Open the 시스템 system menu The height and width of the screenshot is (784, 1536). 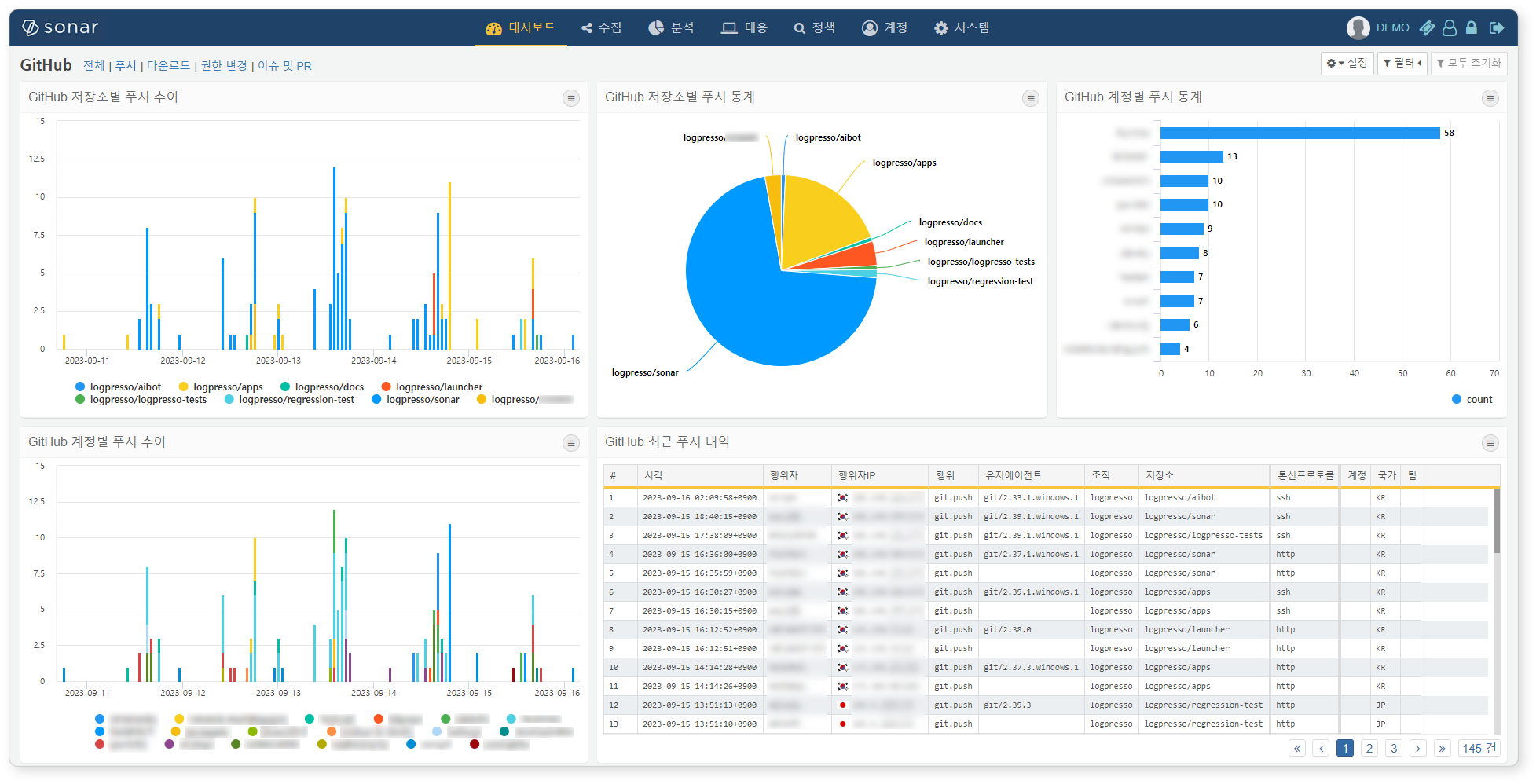[x=962, y=27]
